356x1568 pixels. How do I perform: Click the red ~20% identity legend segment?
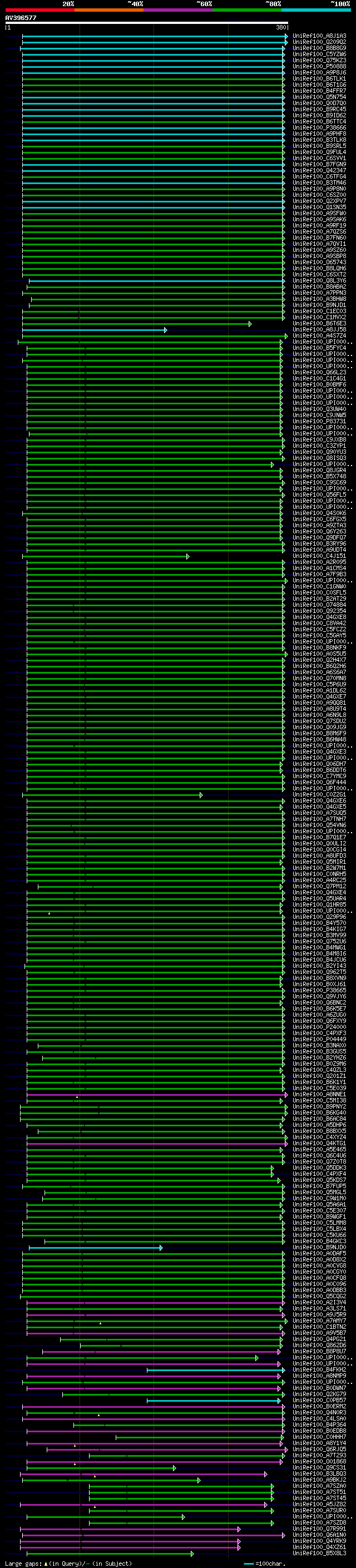(39, 10)
